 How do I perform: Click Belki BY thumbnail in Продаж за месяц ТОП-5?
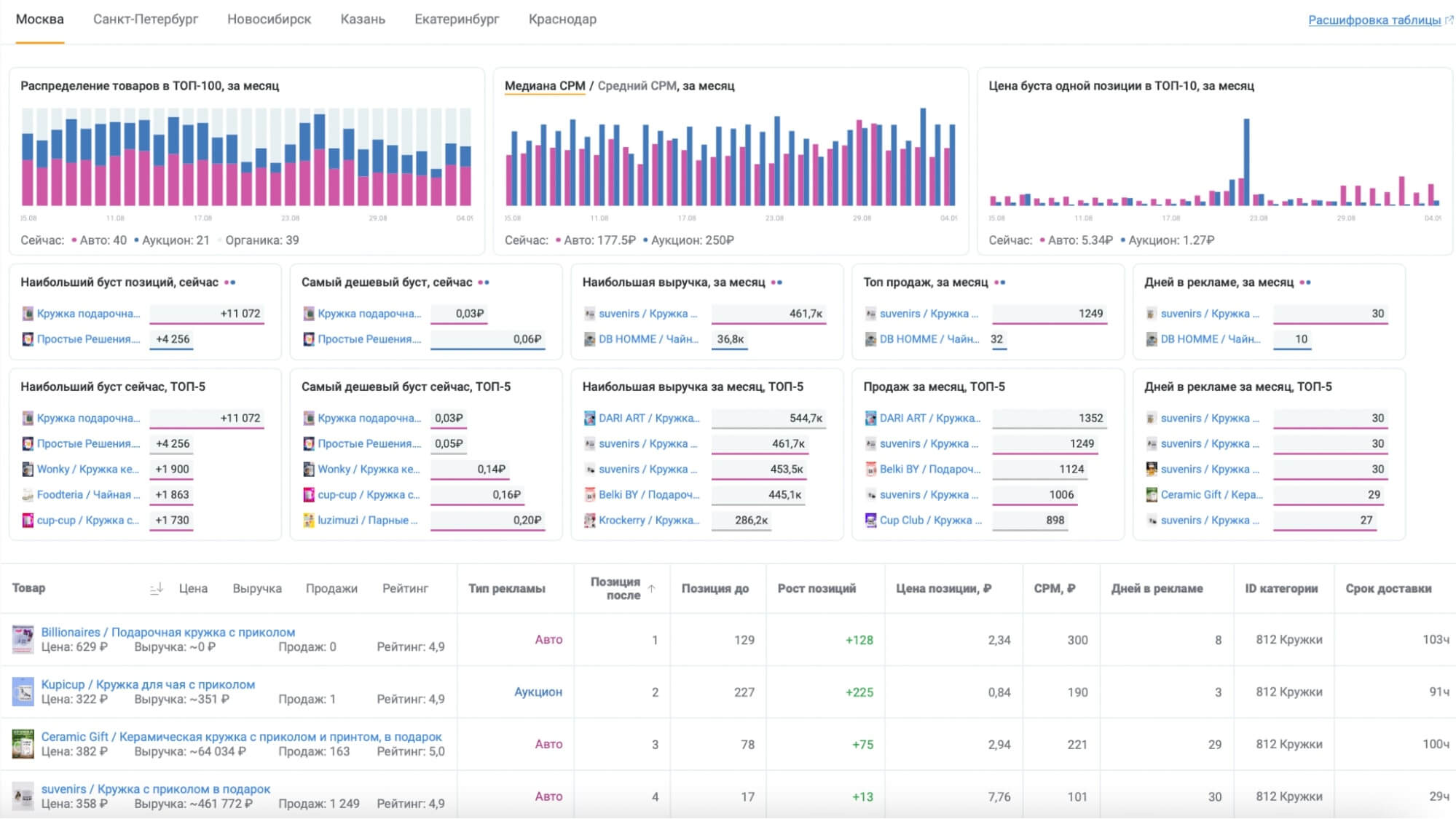coord(870,469)
